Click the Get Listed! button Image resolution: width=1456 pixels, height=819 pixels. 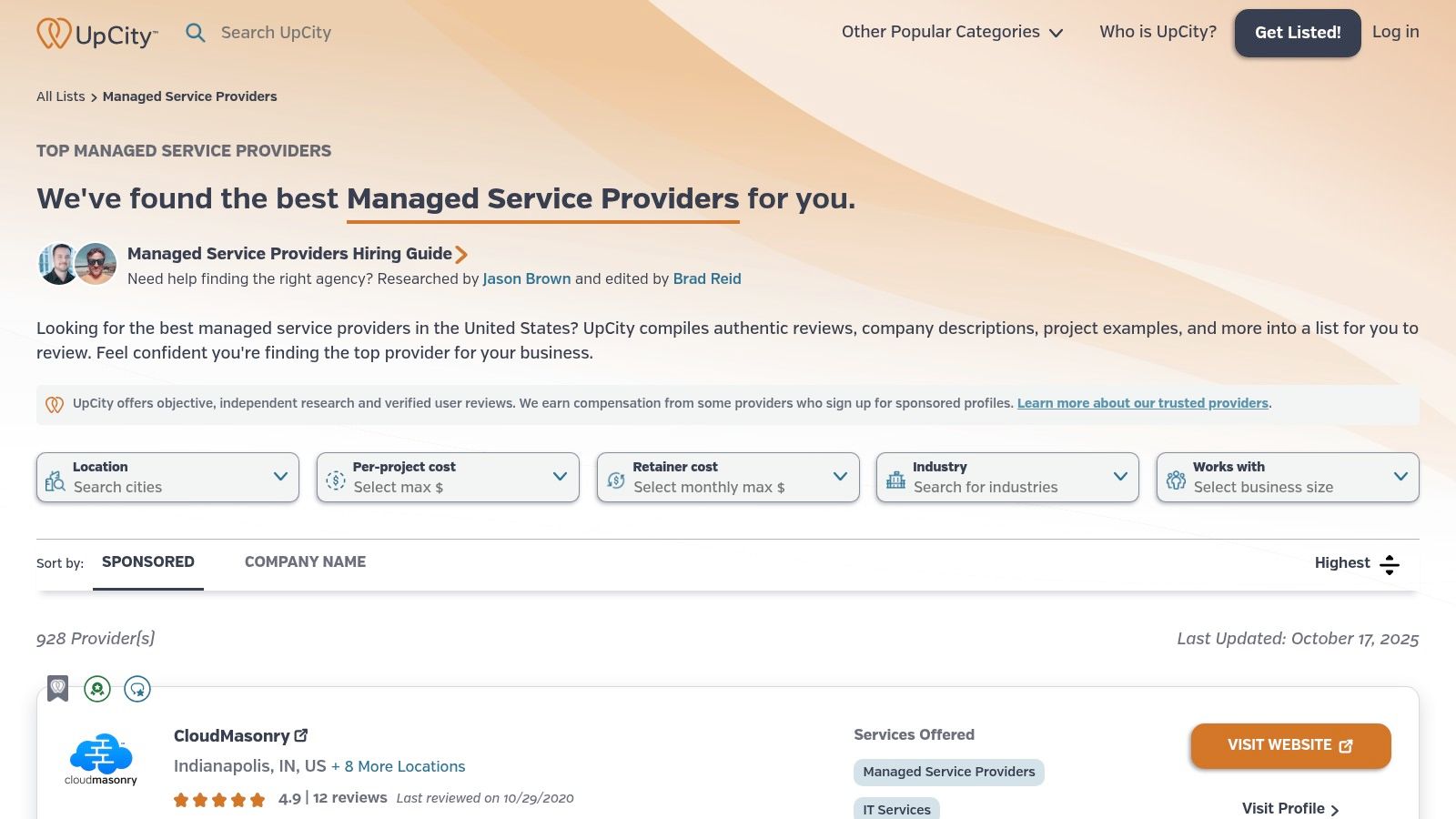coord(1298,33)
